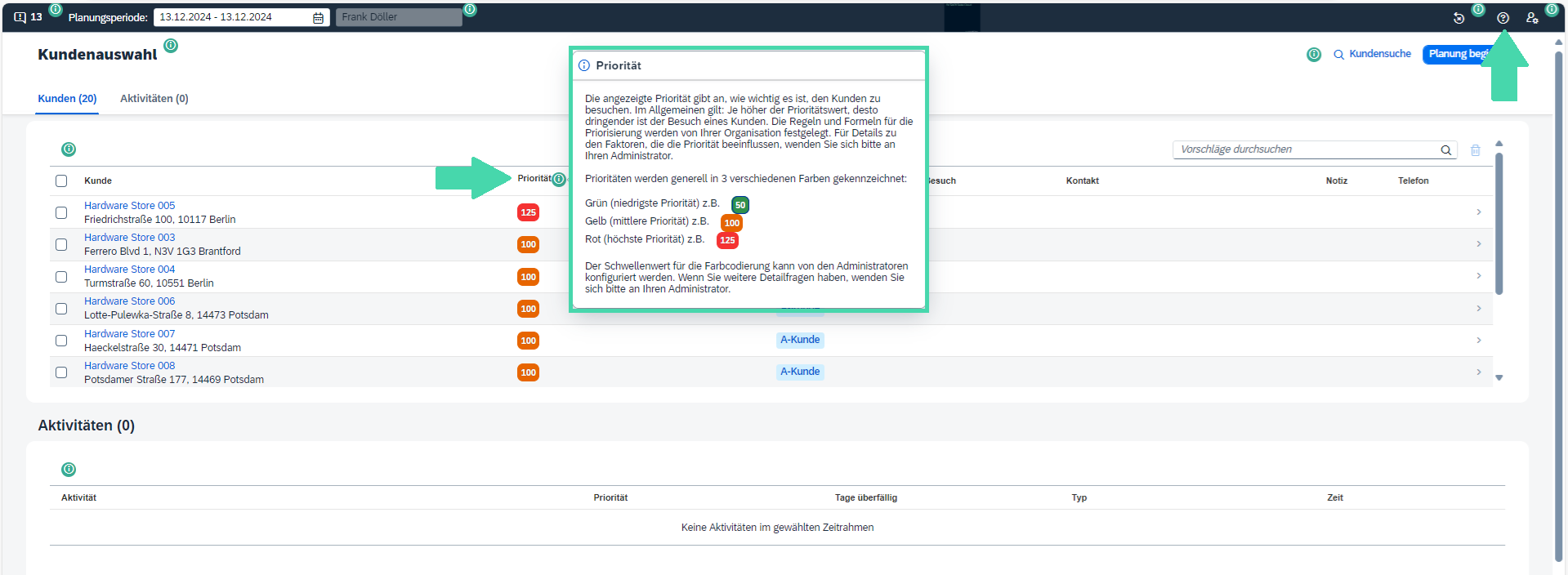This screenshot has height=575, width=1568.
Task: Click the info bubble beside user settings icon
Action: click(x=1552, y=10)
